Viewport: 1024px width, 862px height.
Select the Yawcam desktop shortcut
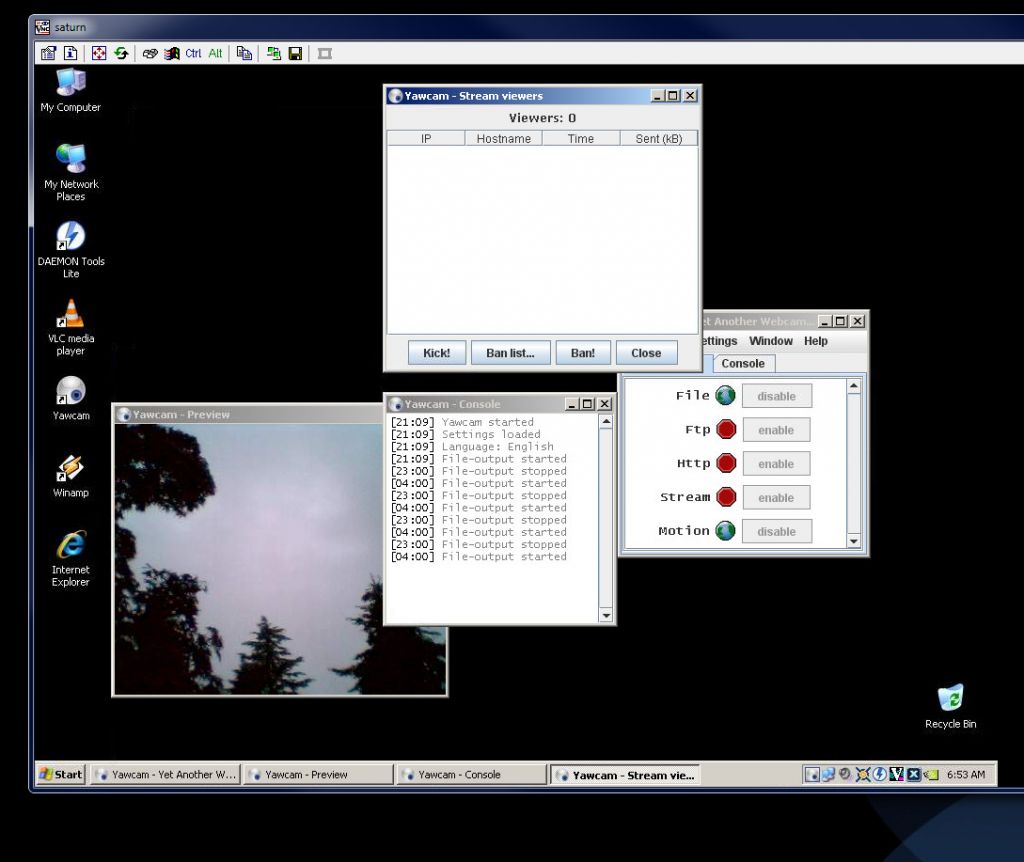point(71,398)
